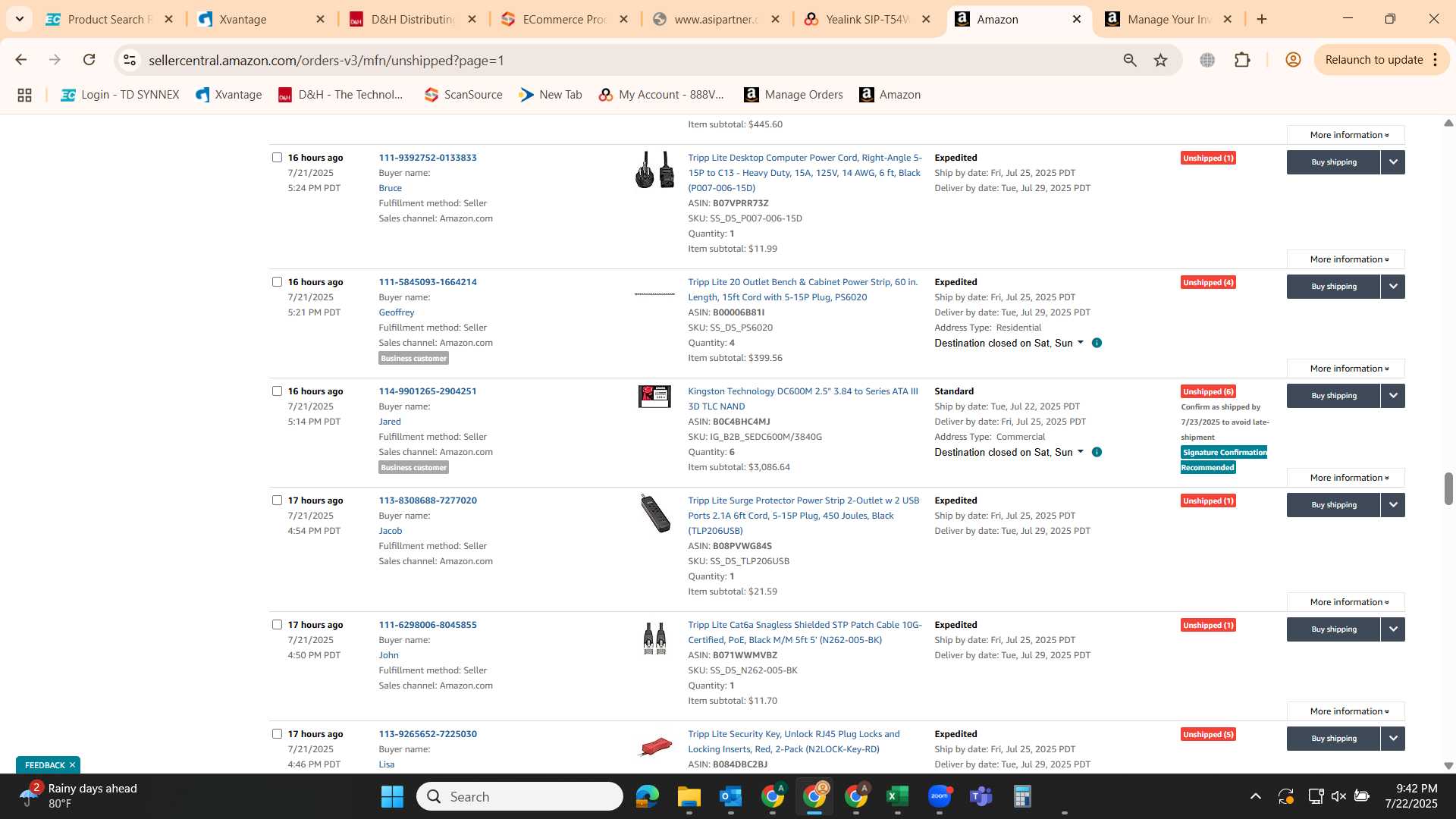This screenshot has width=1456, height=819.
Task: Switch to the Manage Your Inventory tab
Action: 1170,19
